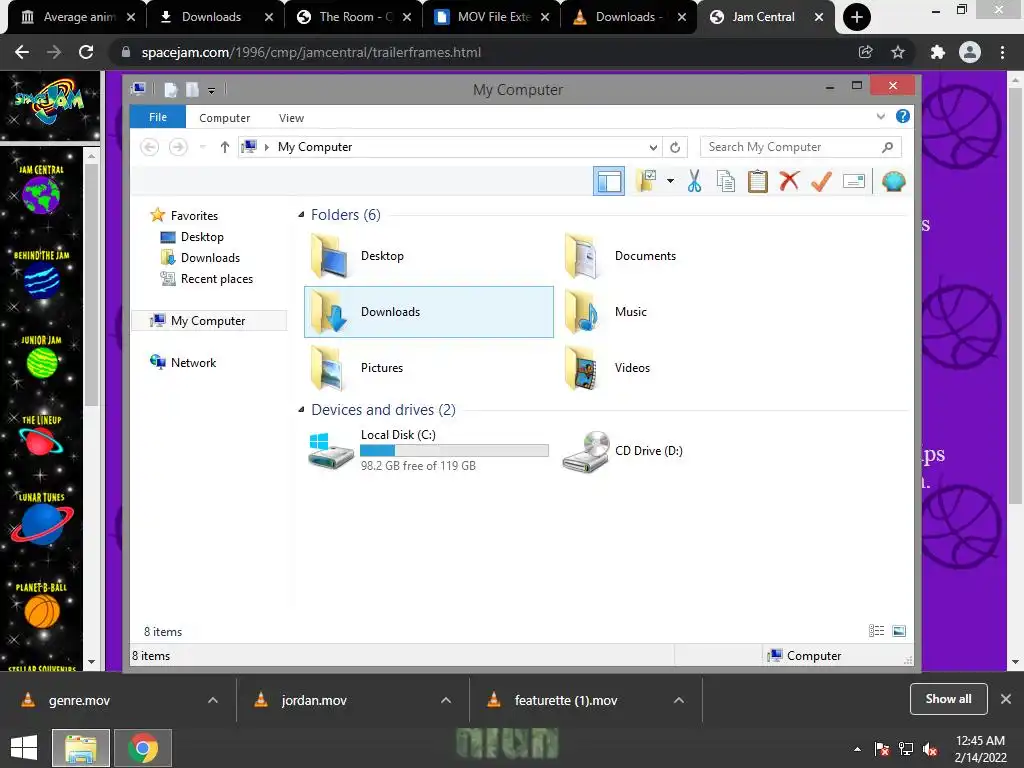Click the Windows Start button
The width and height of the screenshot is (1024, 768).
click(x=24, y=748)
